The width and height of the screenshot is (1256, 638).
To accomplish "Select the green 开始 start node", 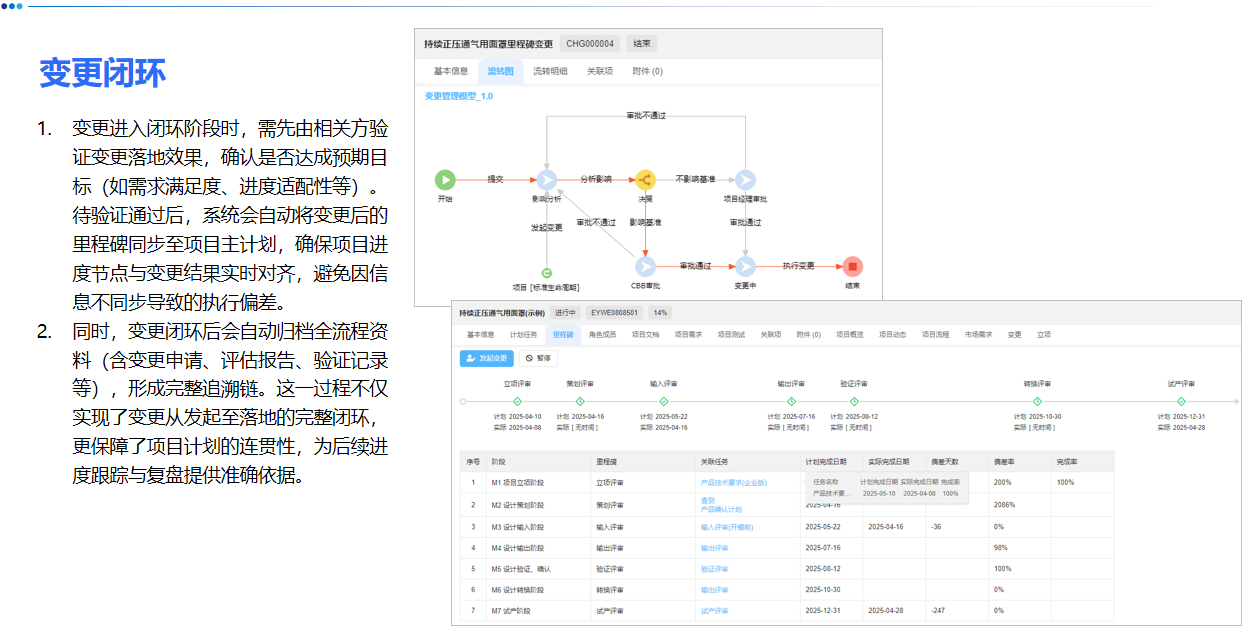I will (x=446, y=179).
